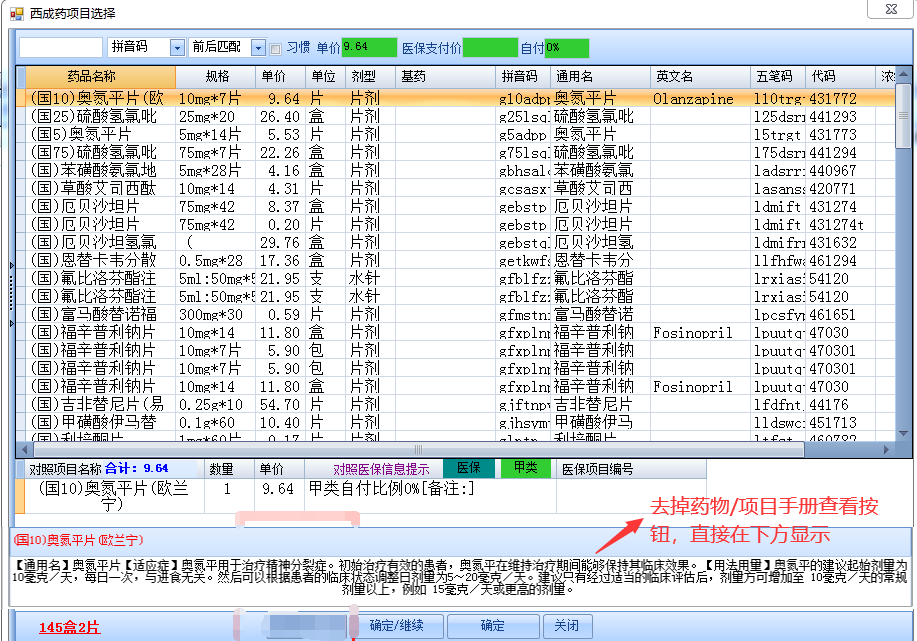Click the vertical scrollbar down arrow
The height and width of the screenshot is (641, 917).
[x=903, y=433]
